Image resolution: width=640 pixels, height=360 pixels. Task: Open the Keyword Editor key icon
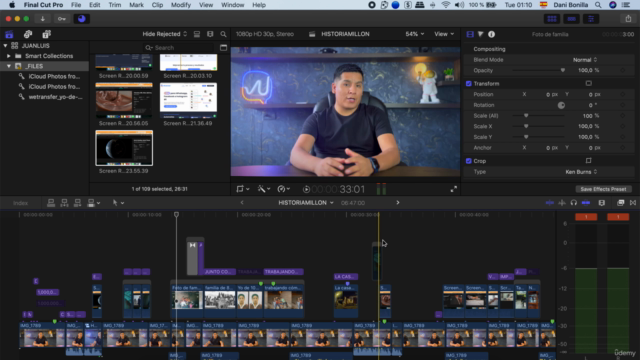click(62, 19)
